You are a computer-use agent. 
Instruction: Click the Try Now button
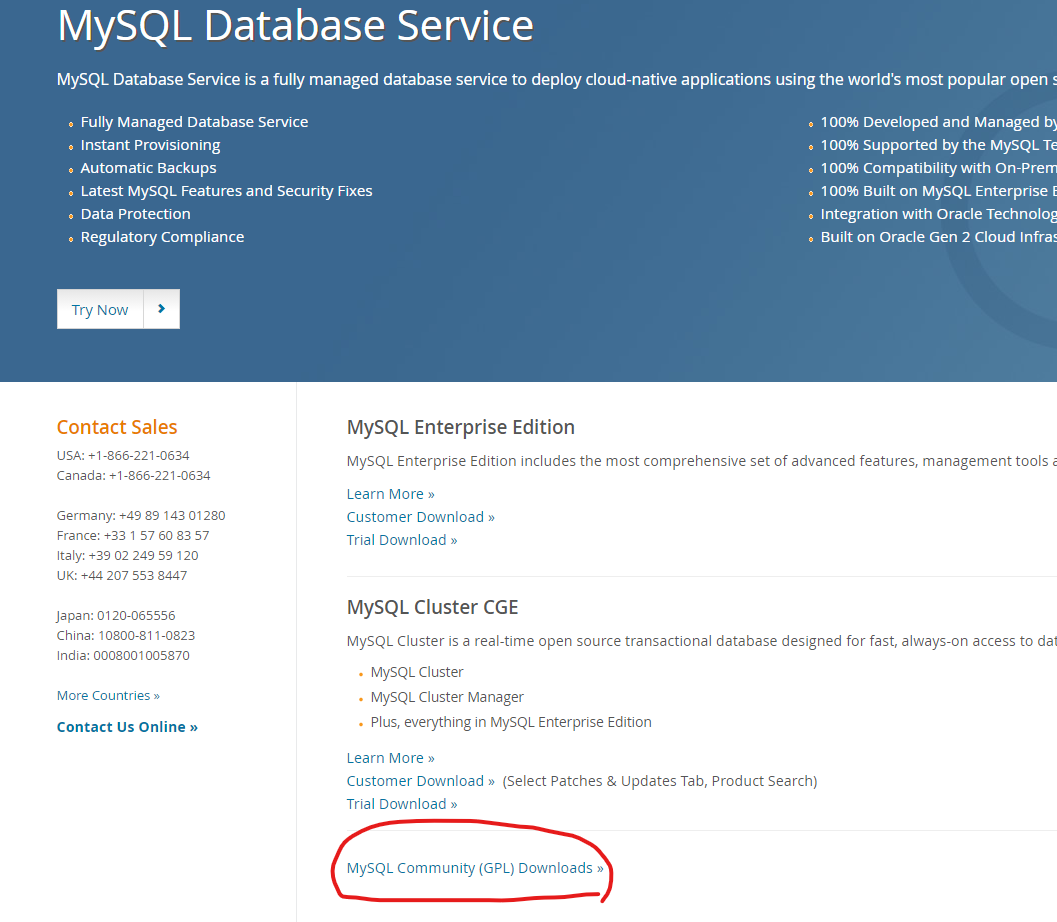tap(100, 309)
